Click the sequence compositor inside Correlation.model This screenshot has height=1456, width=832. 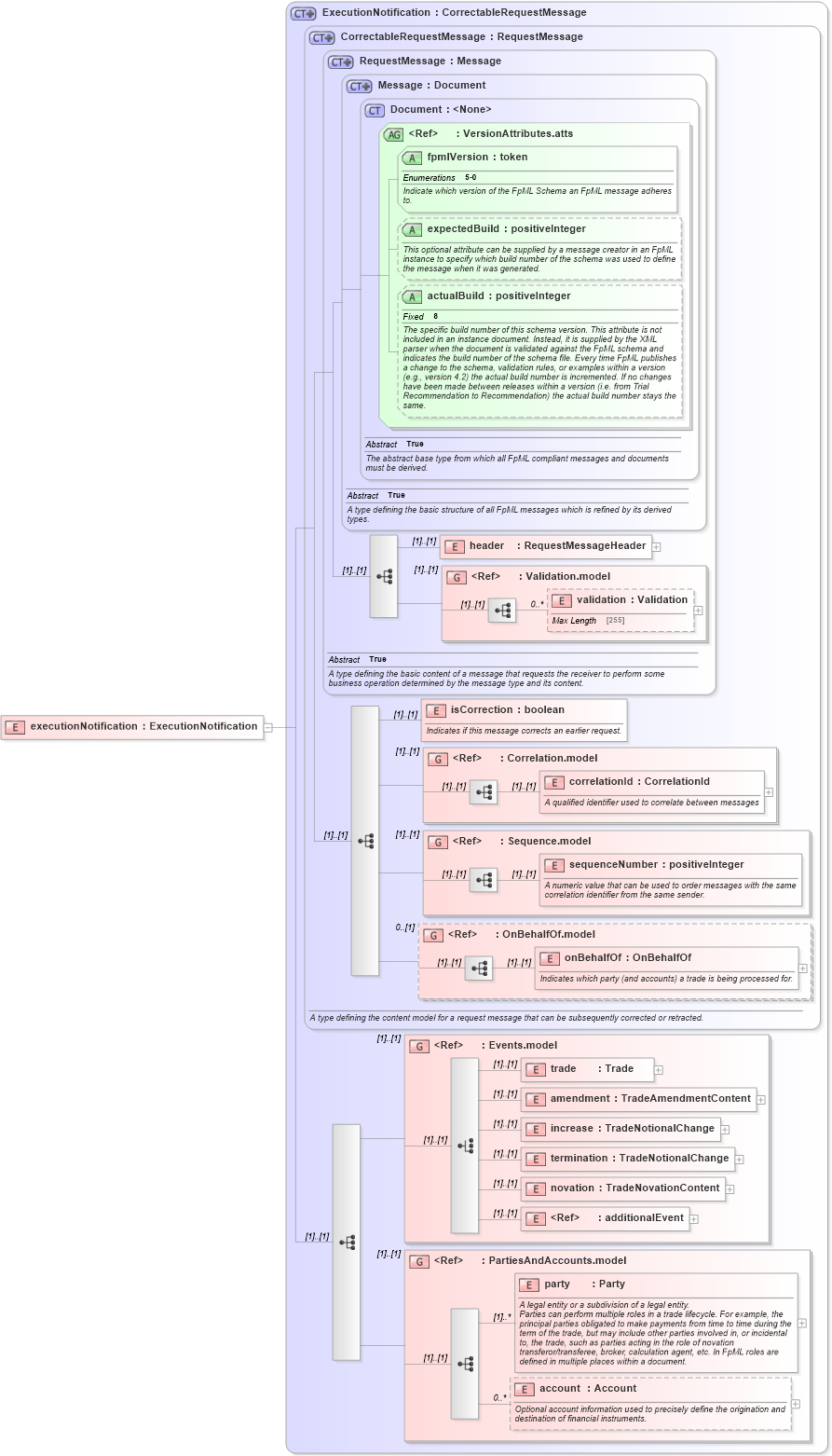pyautogui.click(x=484, y=792)
